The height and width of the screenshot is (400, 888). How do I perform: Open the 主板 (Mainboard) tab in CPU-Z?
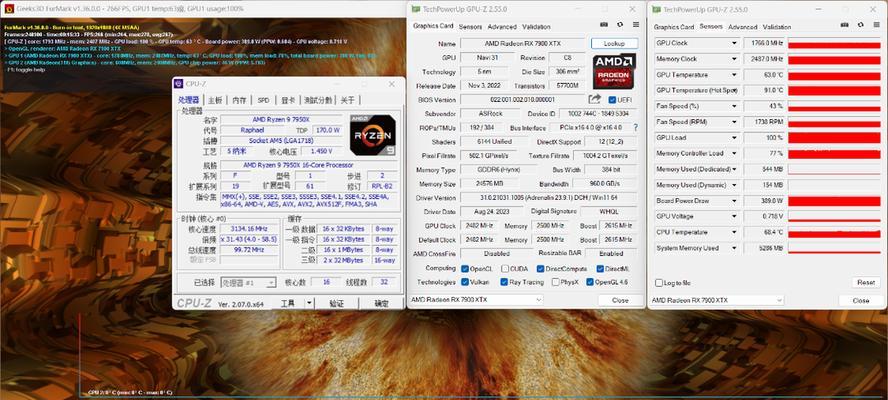click(215, 100)
